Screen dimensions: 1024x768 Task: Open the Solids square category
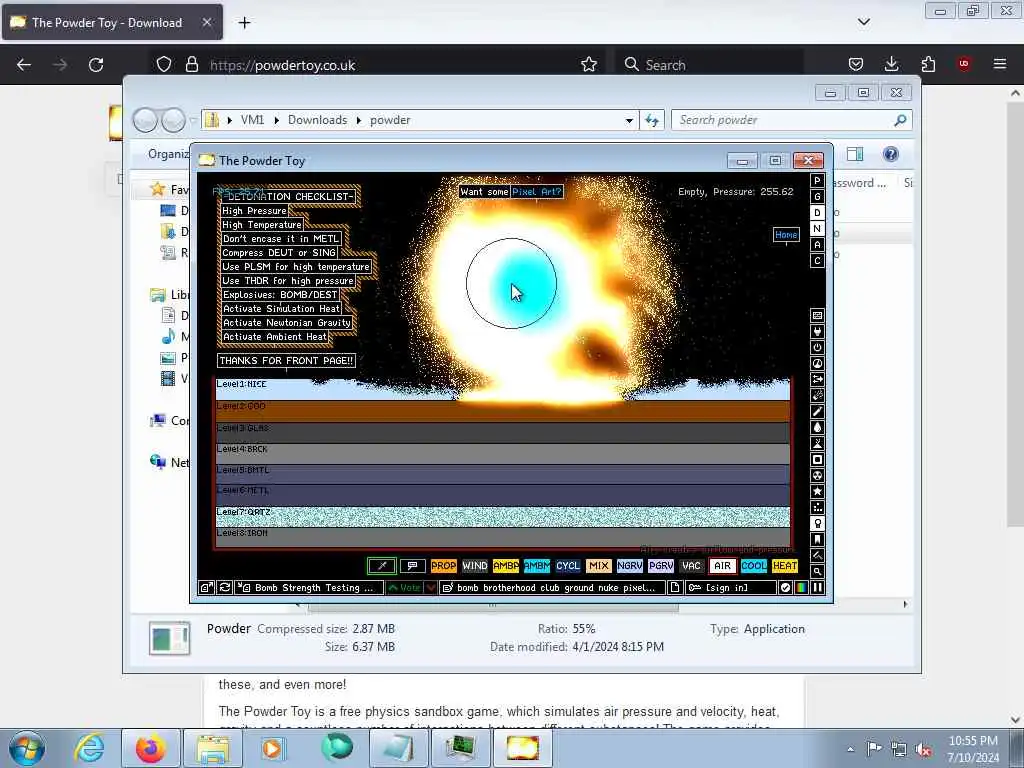click(817, 460)
